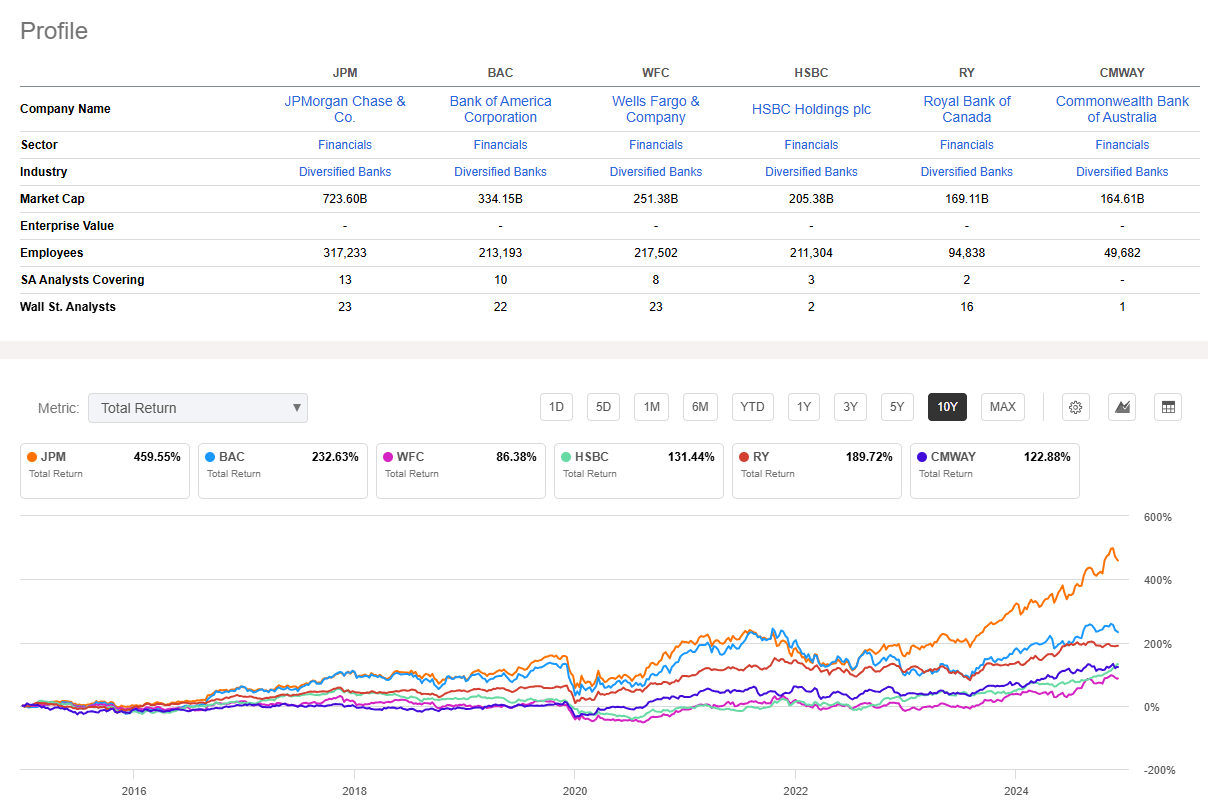The width and height of the screenshot is (1208, 809).
Task: Open the JPMorgan Chase & Co. link
Action: pyautogui.click(x=345, y=109)
